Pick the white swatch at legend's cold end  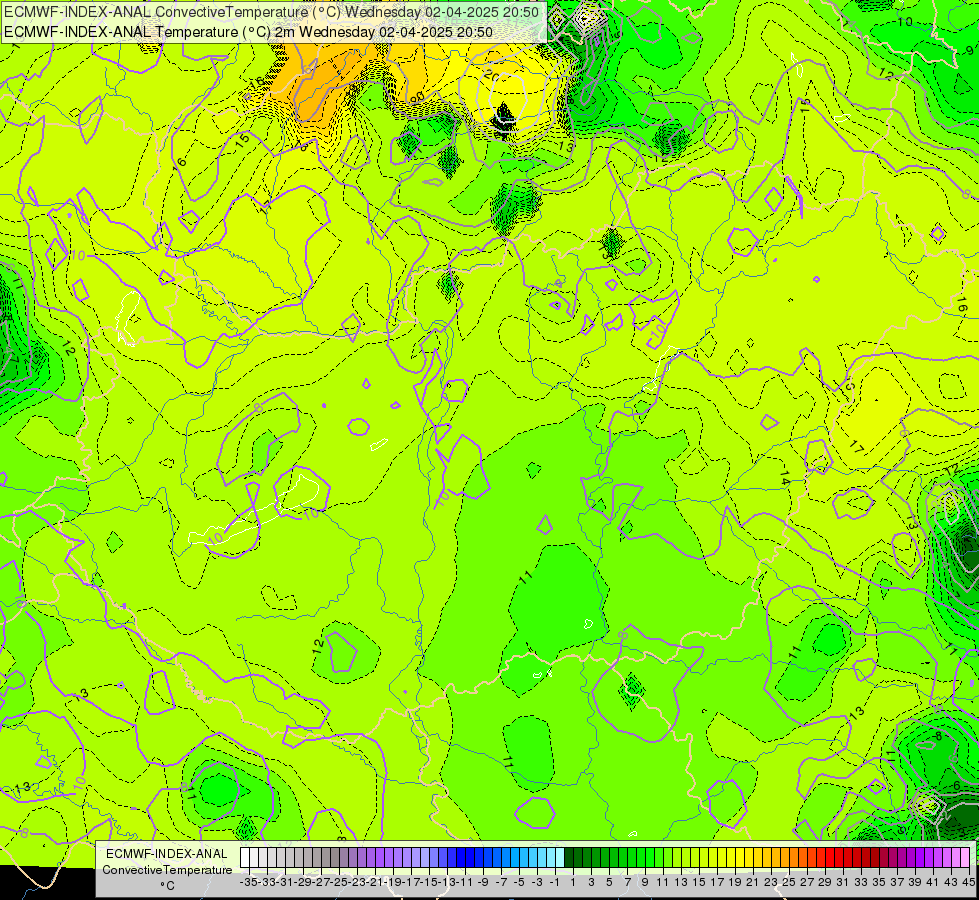(245, 858)
